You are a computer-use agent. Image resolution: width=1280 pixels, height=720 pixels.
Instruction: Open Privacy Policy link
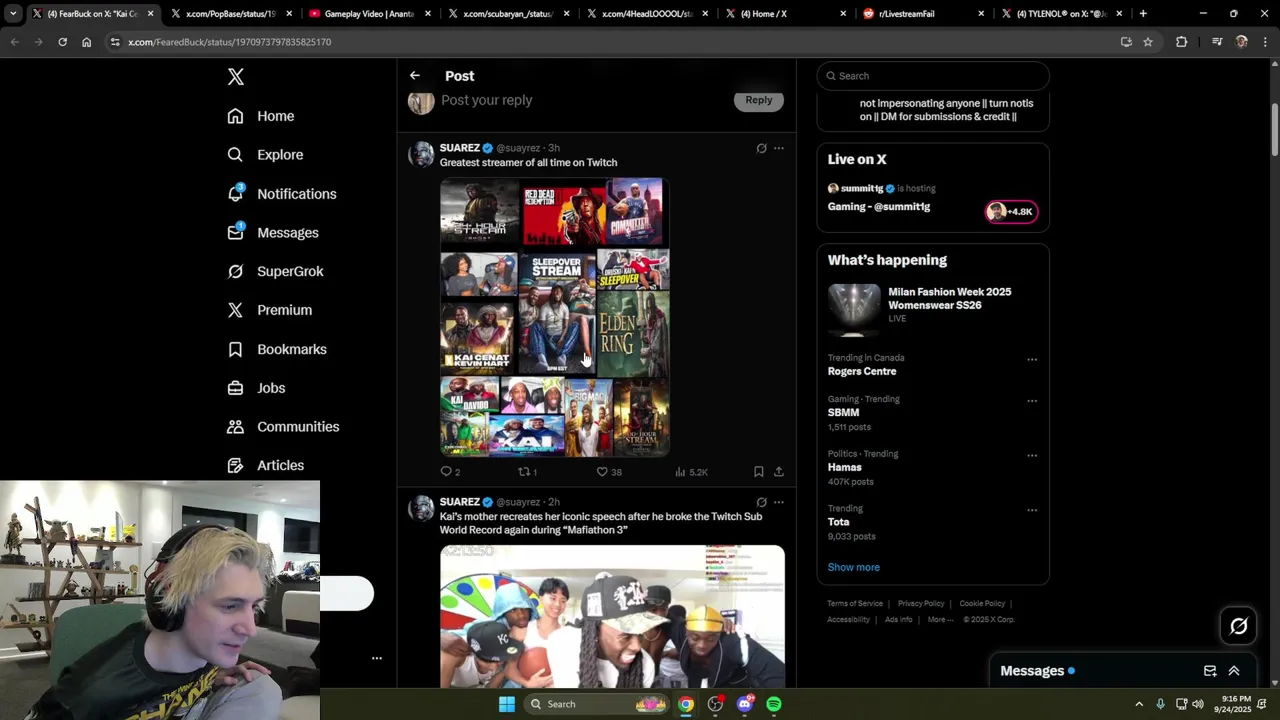tap(921, 604)
